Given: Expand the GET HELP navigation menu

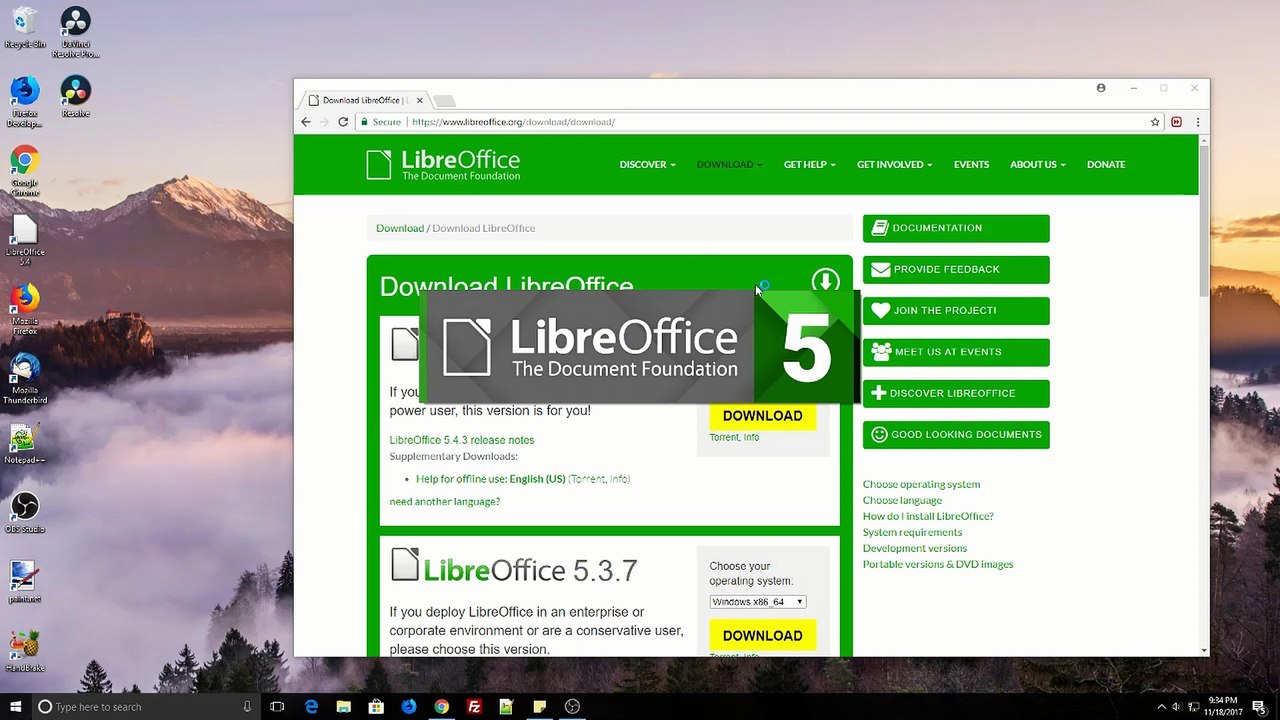Looking at the screenshot, I should (809, 164).
